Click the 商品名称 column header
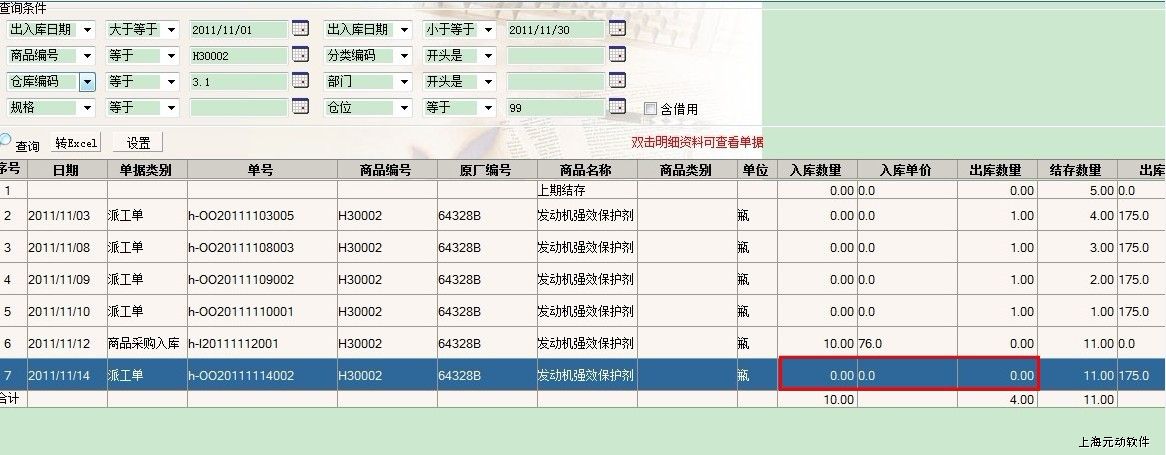This screenshot has width=1166, height=455. (586, 171)
